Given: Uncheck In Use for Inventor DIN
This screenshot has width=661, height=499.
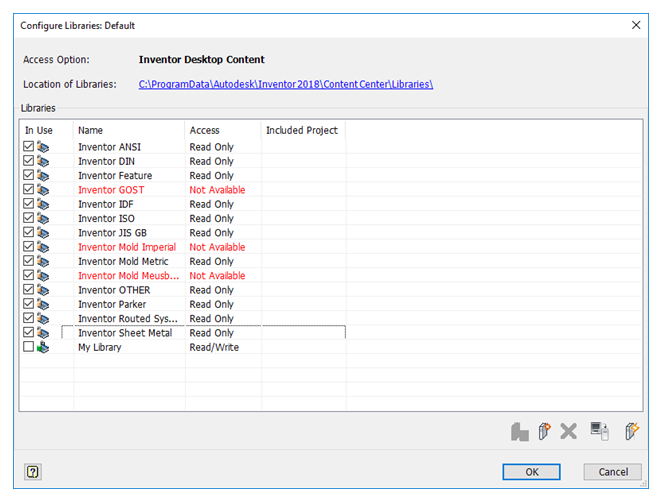Looking at the screenshot, I should (28, 161).
